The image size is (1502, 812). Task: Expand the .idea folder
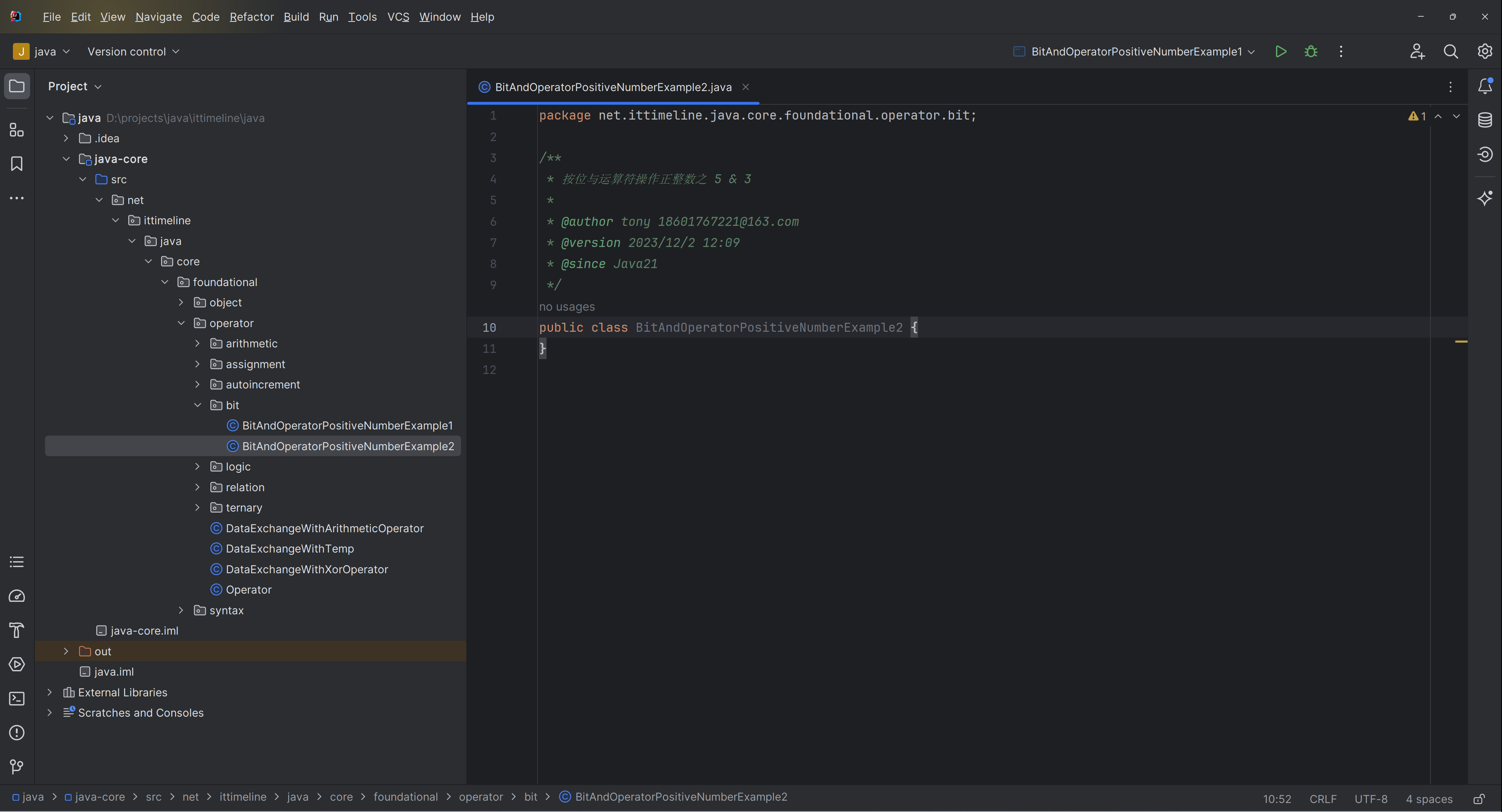[x=66, y=138]
